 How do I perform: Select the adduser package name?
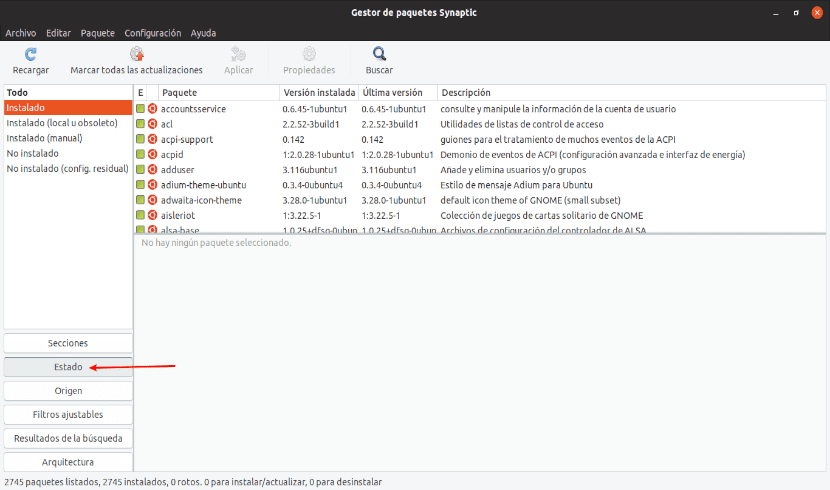(x=177, y=169)
